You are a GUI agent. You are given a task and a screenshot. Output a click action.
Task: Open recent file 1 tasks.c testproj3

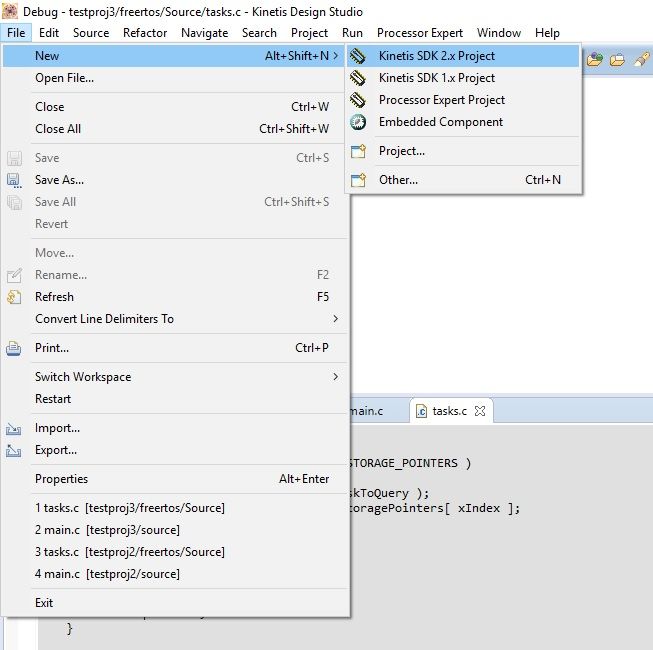point(175,508)
